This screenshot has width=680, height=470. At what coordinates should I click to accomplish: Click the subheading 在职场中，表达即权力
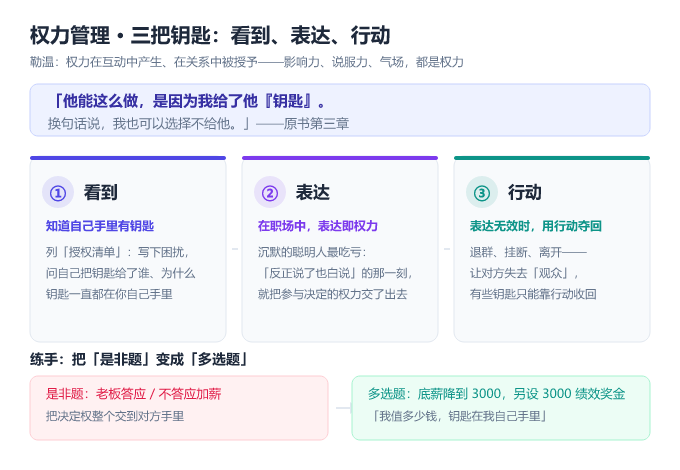point(317,226)
